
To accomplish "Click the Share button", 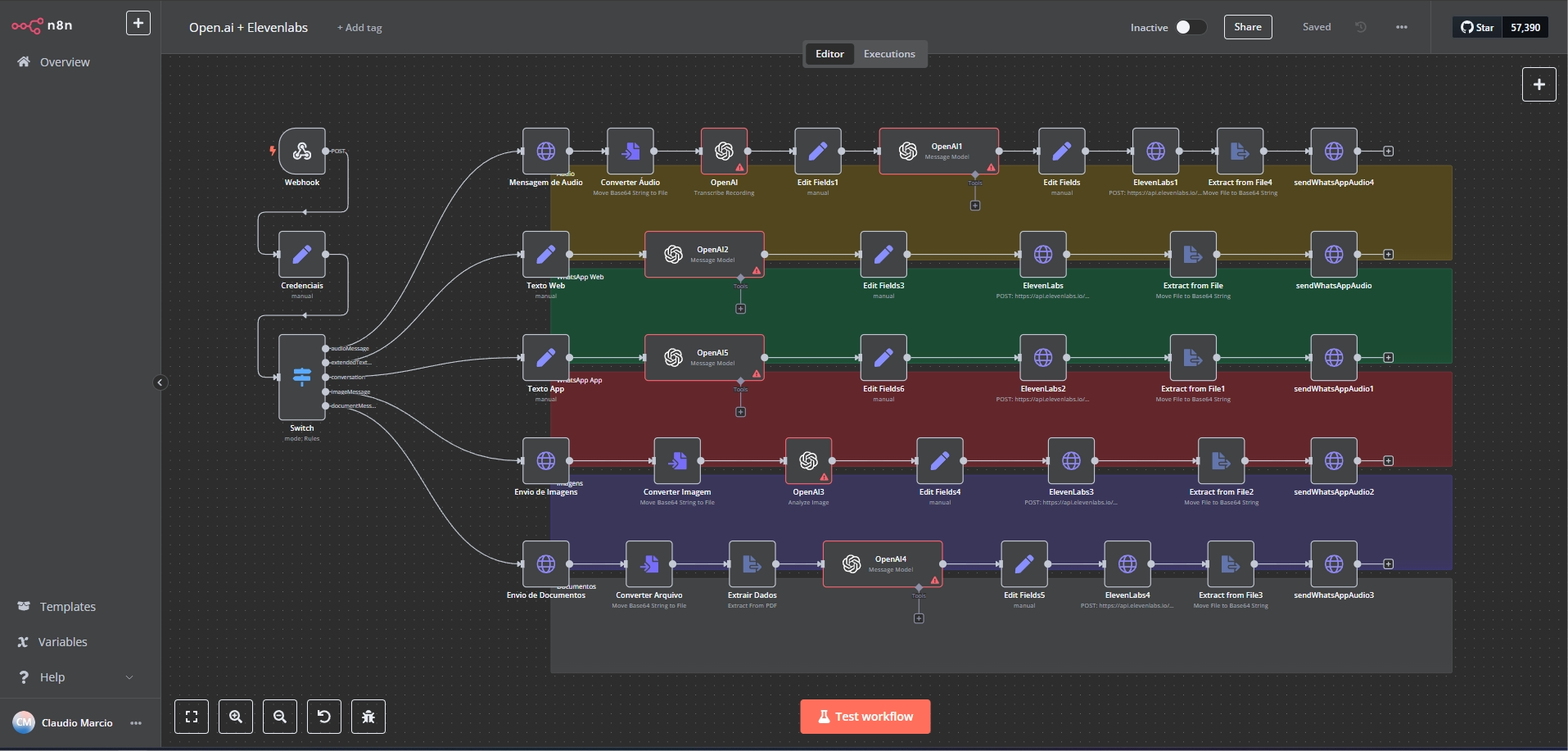I will (1248, 27).
